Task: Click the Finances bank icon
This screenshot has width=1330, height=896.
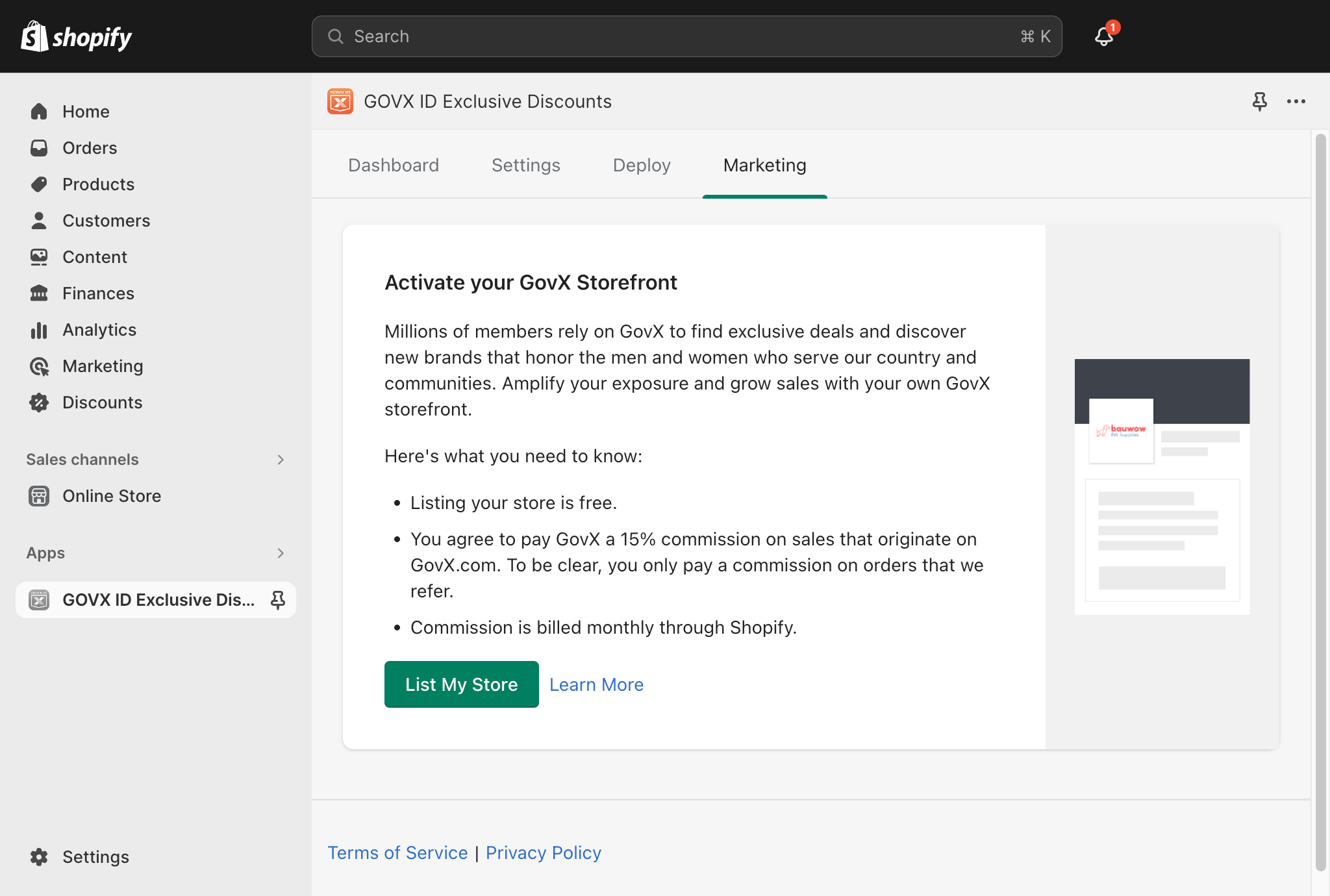Action: pos(39,293)
